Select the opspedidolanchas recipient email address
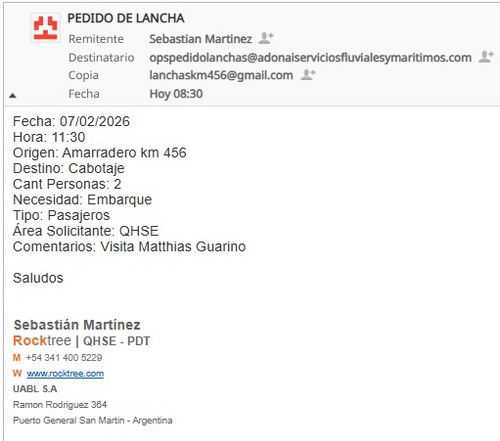The height and width of the screenshot is (441, 500). [310, 58]
